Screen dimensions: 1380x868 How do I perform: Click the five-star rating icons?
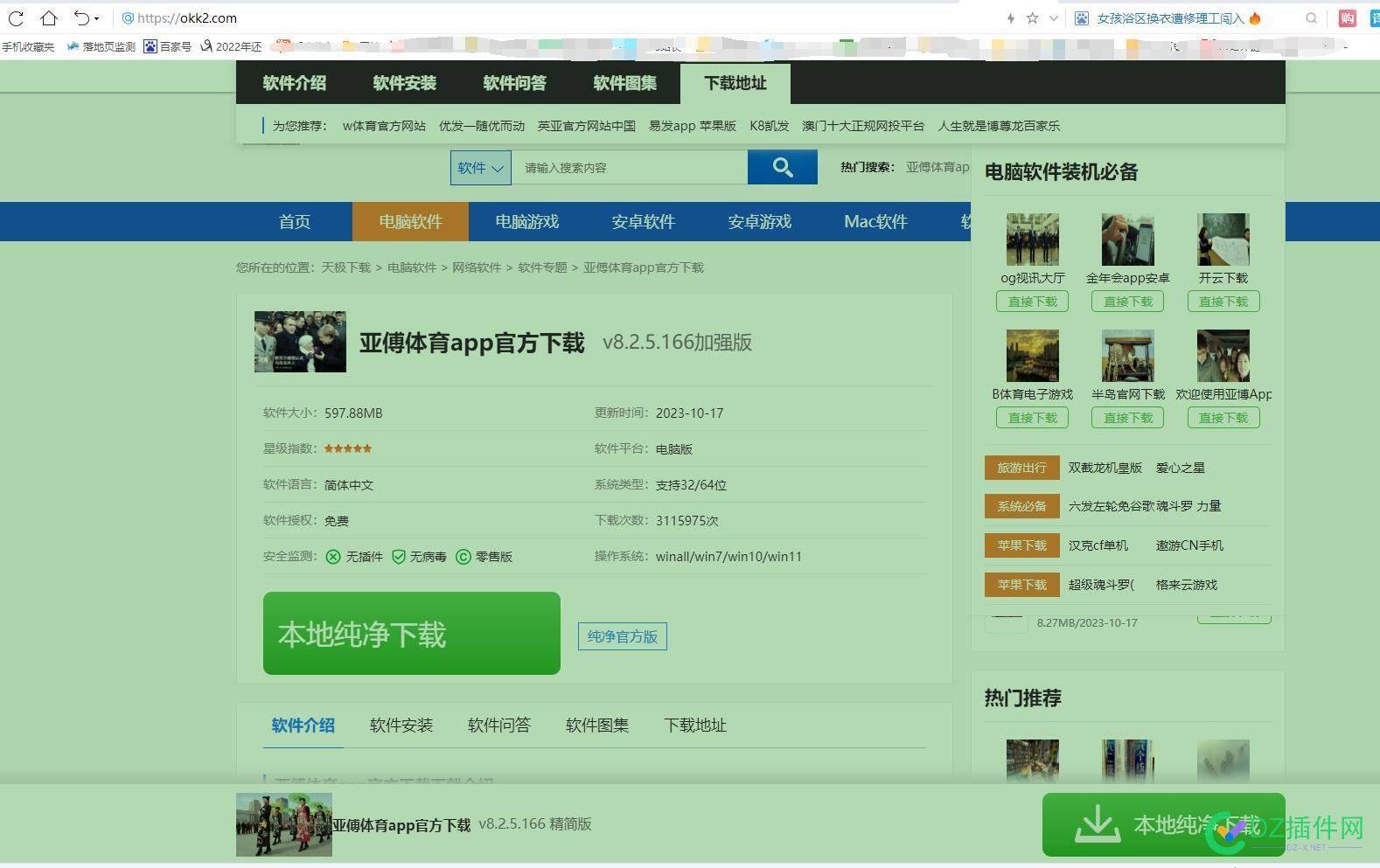[x=348, y=448]
